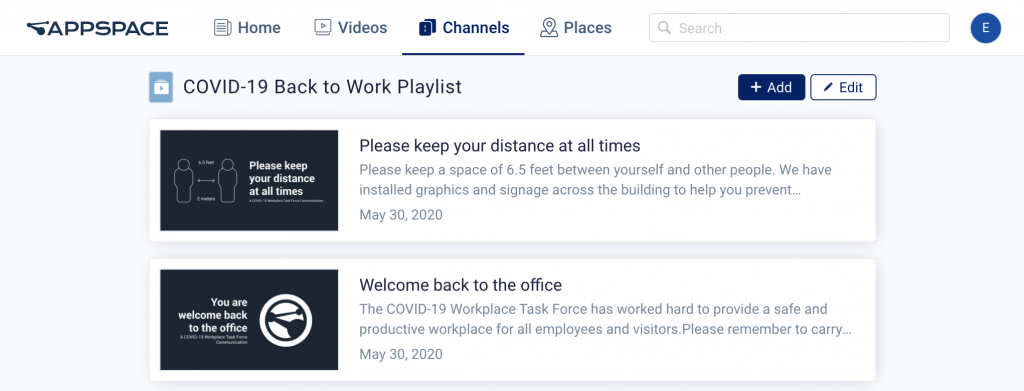Open "Welcome back to the office" title

[460, 285]
